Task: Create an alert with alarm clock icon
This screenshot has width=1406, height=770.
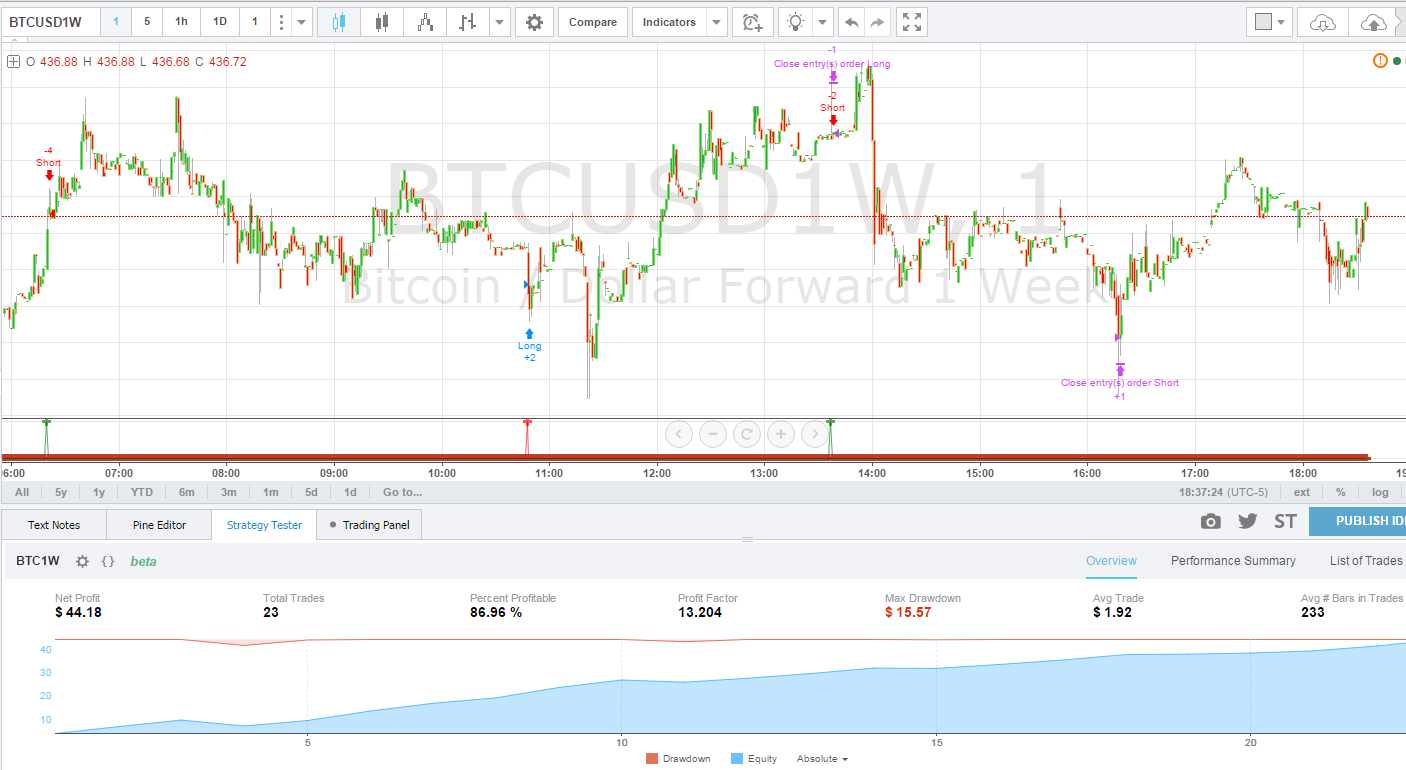Action: click(x=752, y=22)
